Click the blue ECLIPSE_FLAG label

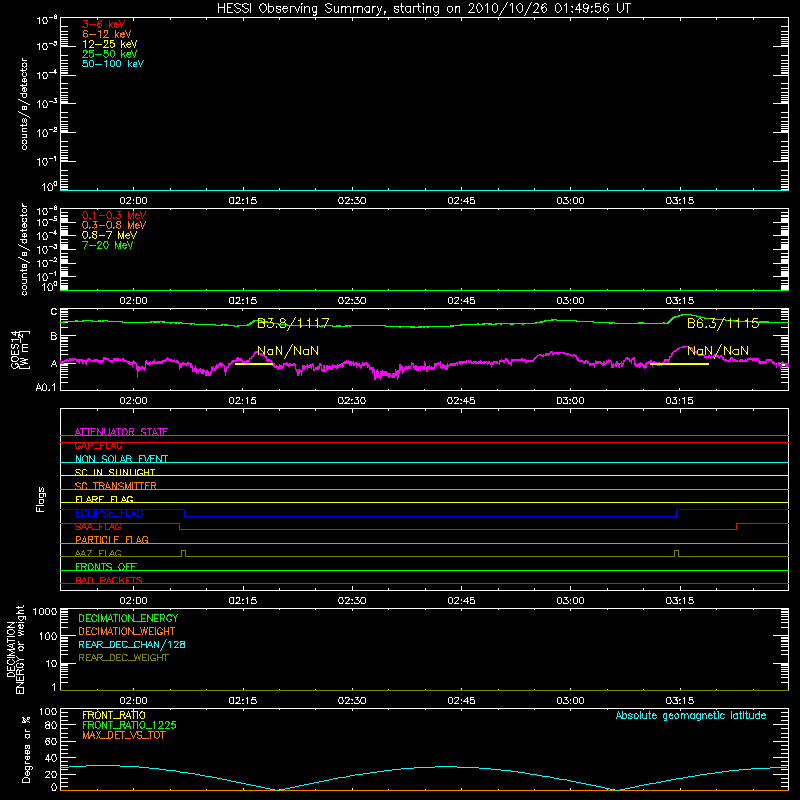coord(109,513)
